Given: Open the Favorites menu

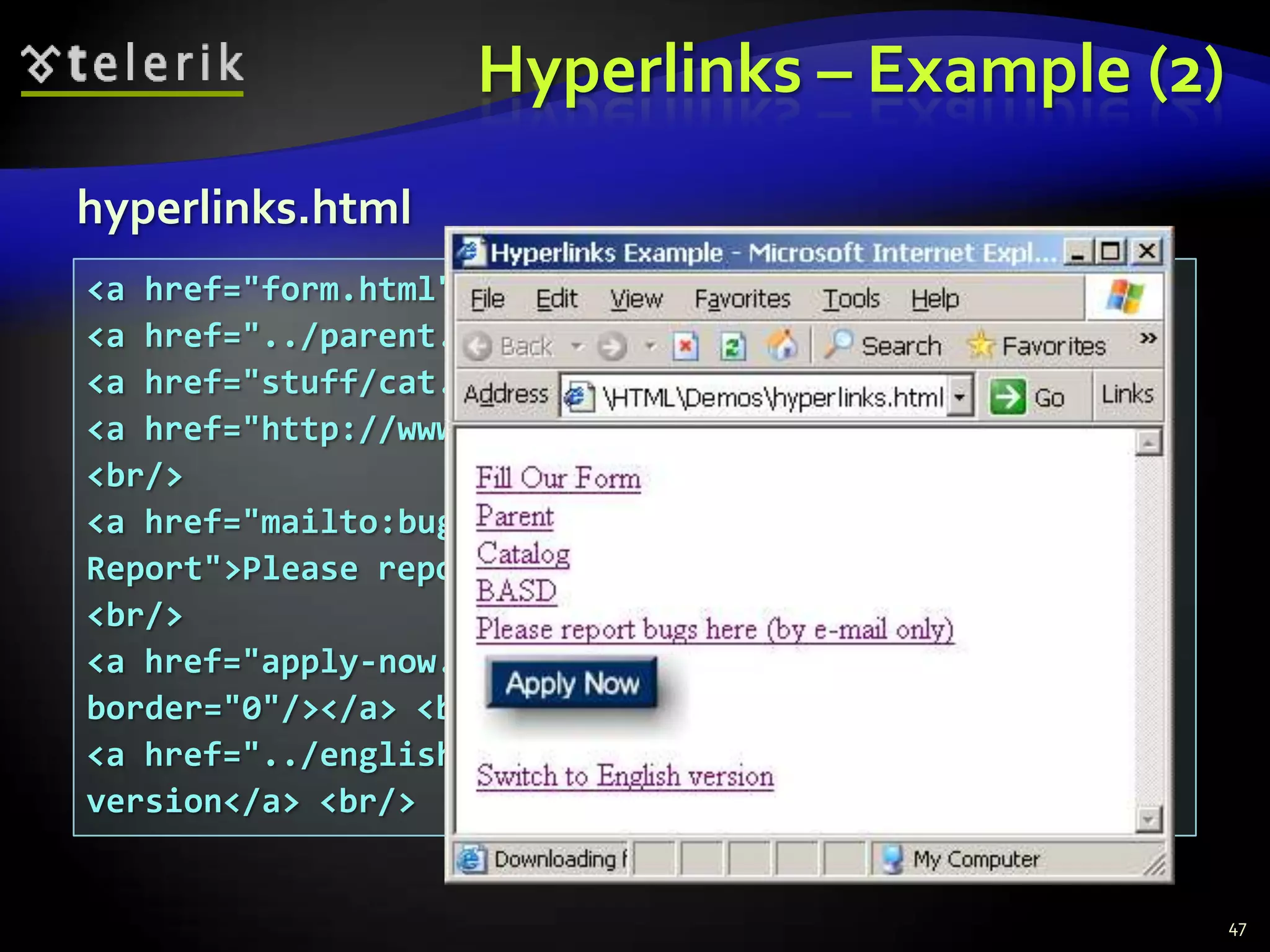Looking at the screenshot, I should tap(742, 299).
